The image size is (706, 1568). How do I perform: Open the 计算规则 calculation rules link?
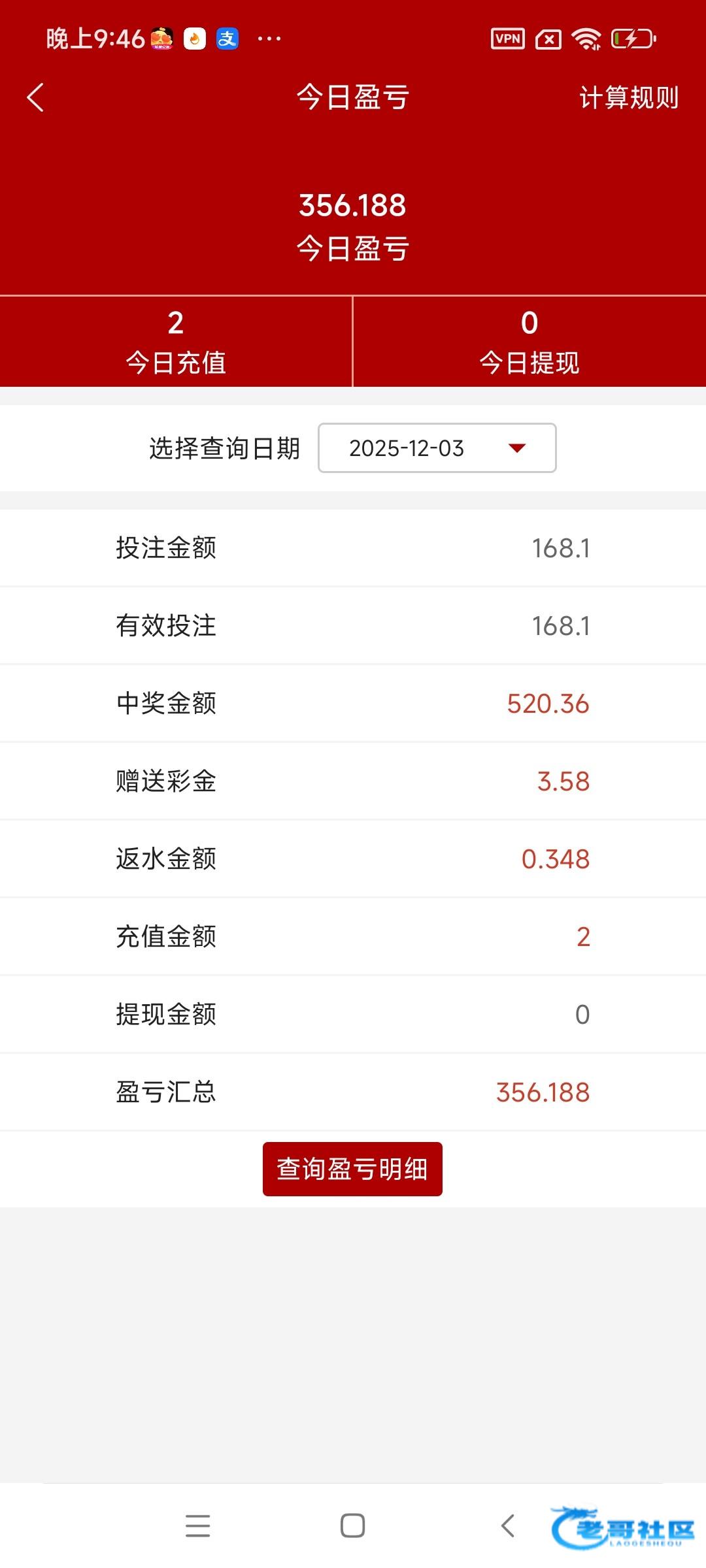628,98
